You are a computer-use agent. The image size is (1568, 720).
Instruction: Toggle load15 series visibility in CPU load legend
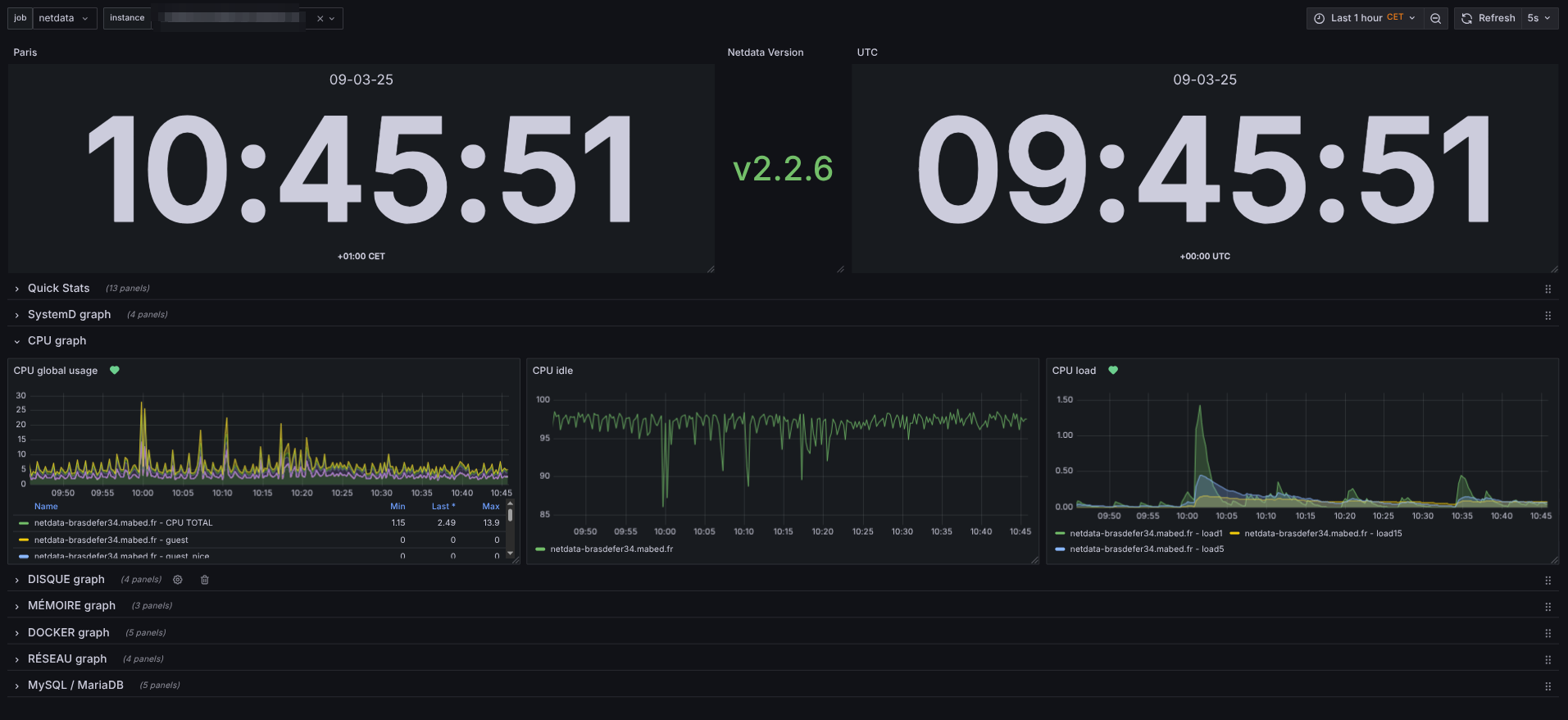tap(1322, 534)
